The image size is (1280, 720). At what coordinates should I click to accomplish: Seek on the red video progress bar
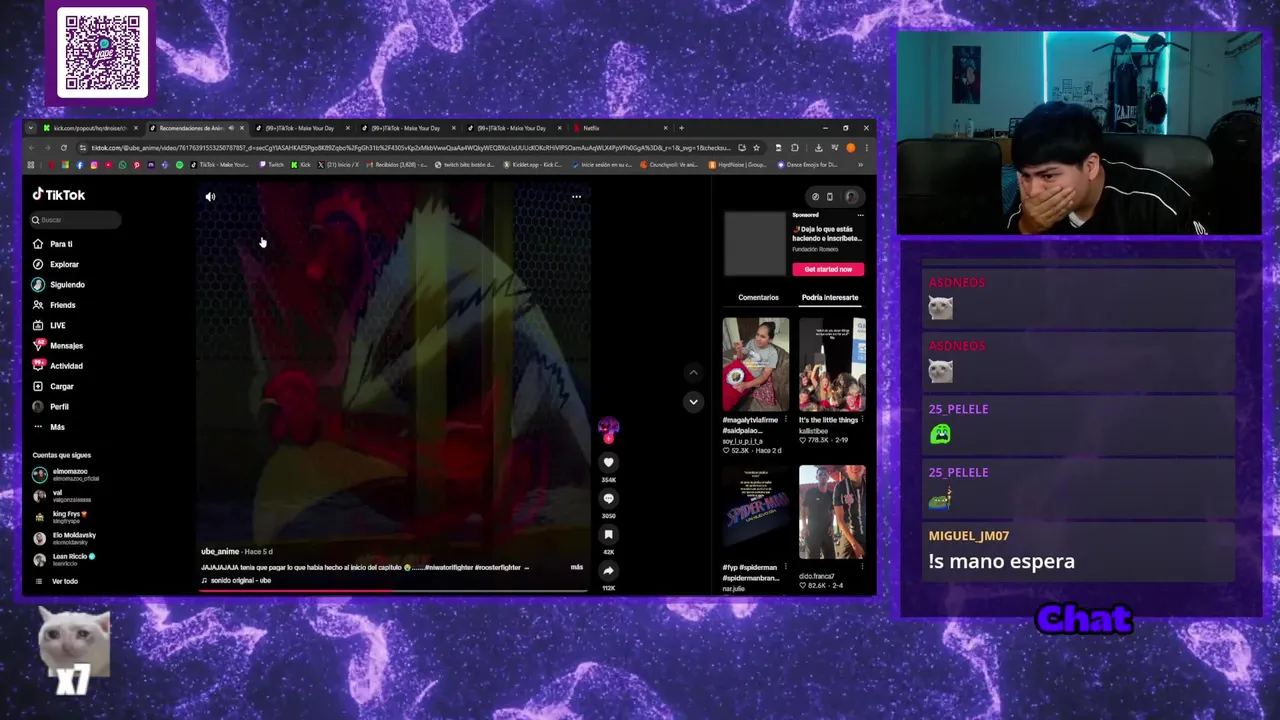point(392,590)
